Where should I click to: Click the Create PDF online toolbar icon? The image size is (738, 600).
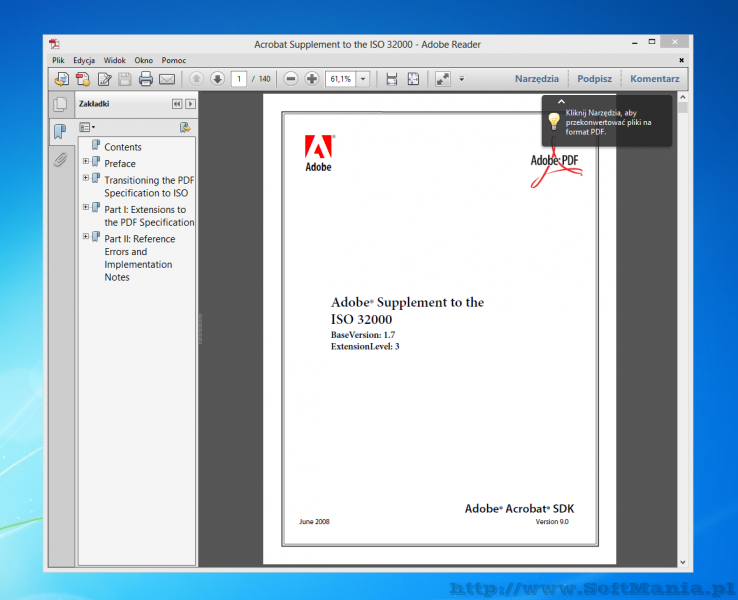pyautogui.click(x=61, y=79)
